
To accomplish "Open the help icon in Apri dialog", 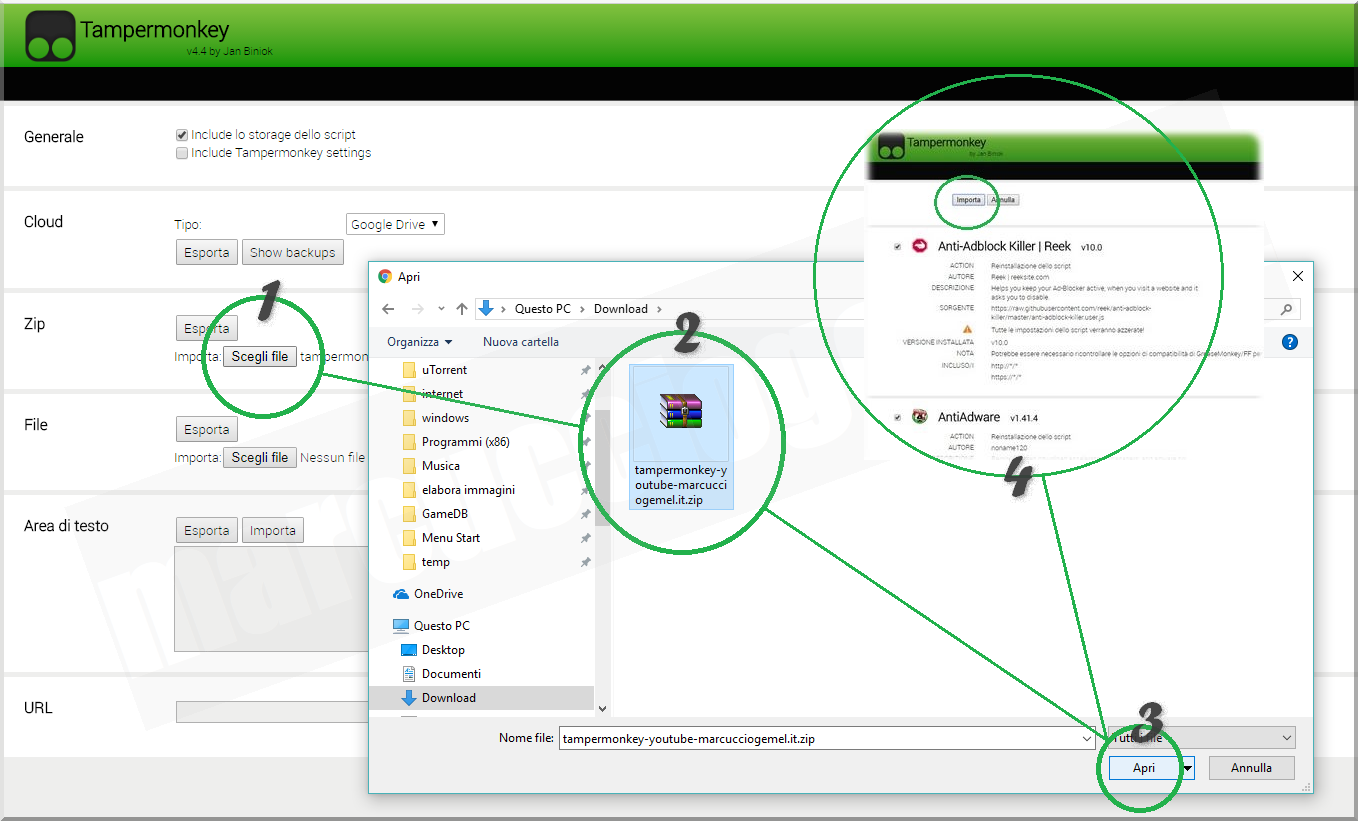I will pyautogui.click(x=1290, y=342).
